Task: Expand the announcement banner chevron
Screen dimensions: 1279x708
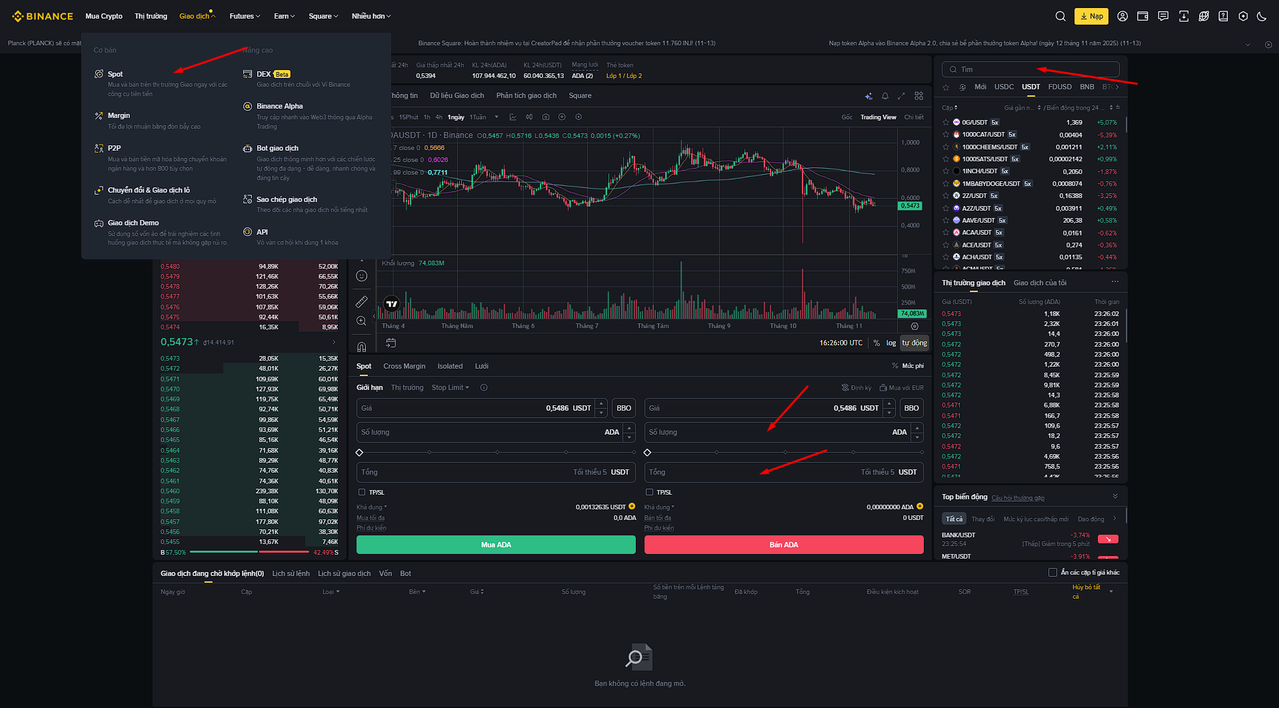Action: [x=1248, y=44]
